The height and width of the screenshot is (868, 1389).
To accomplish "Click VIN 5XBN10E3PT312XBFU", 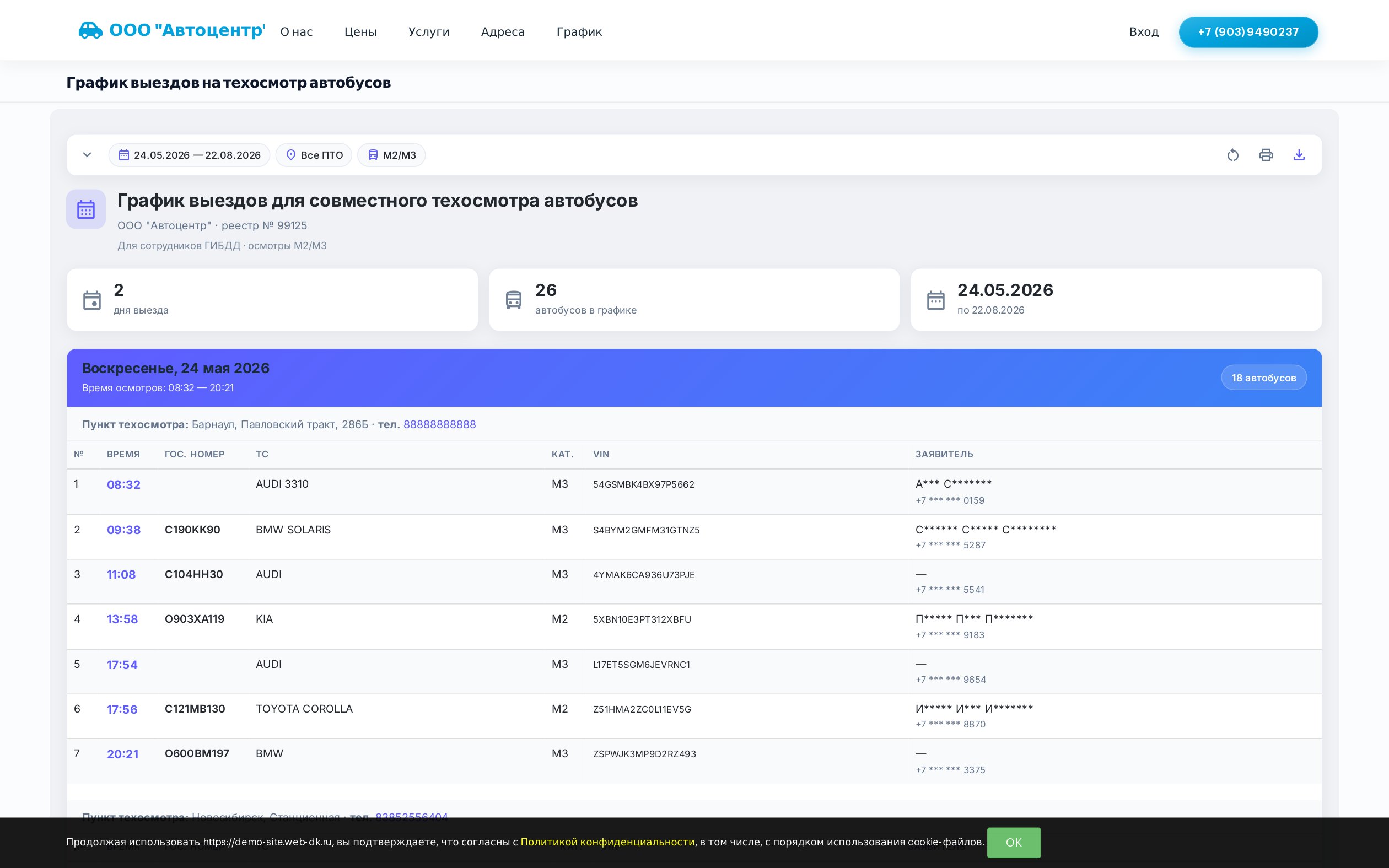I will tap(642, 619).
